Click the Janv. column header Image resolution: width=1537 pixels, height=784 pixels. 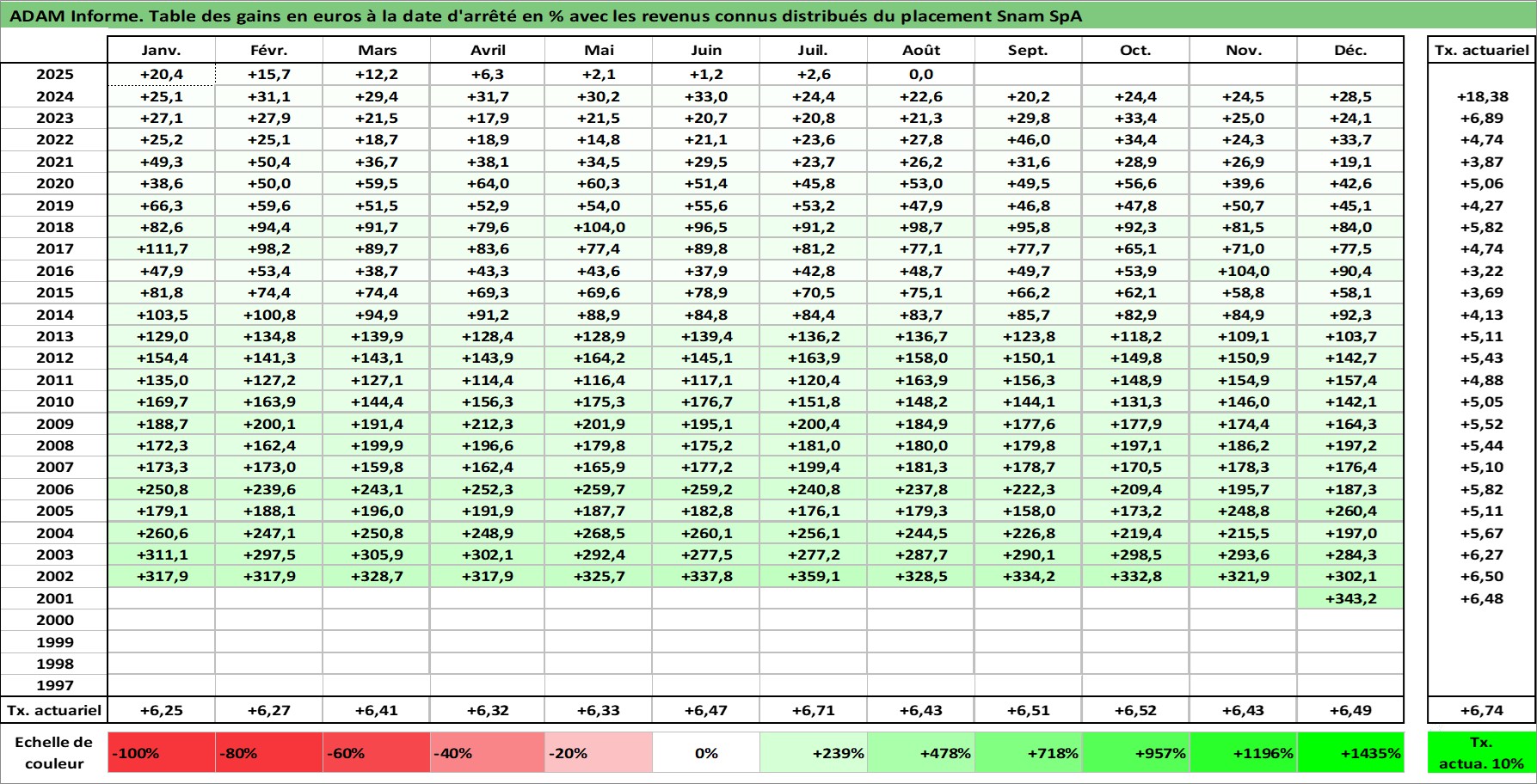[161, 50]
